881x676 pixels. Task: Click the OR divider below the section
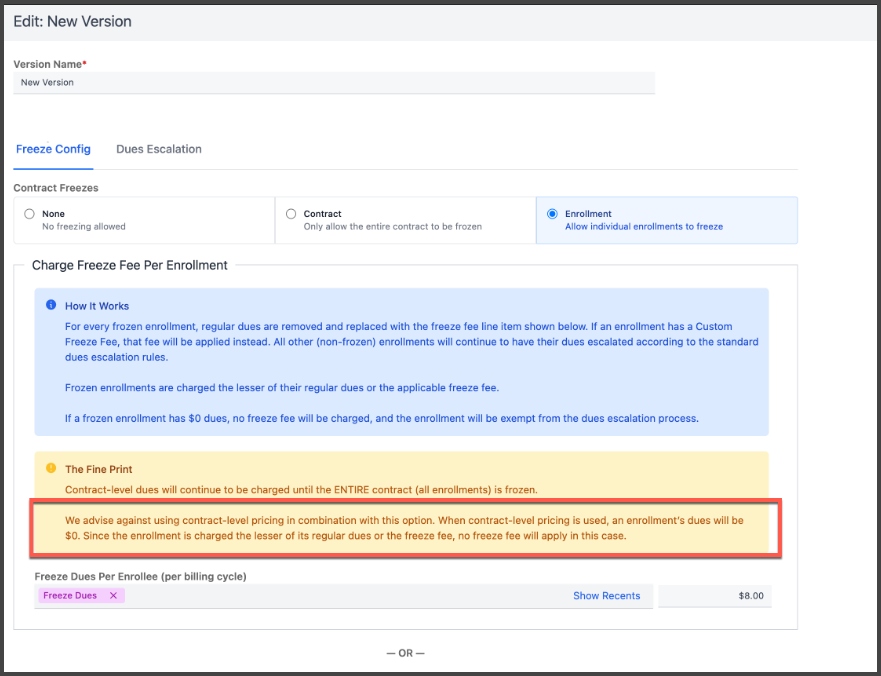(405, 653)
